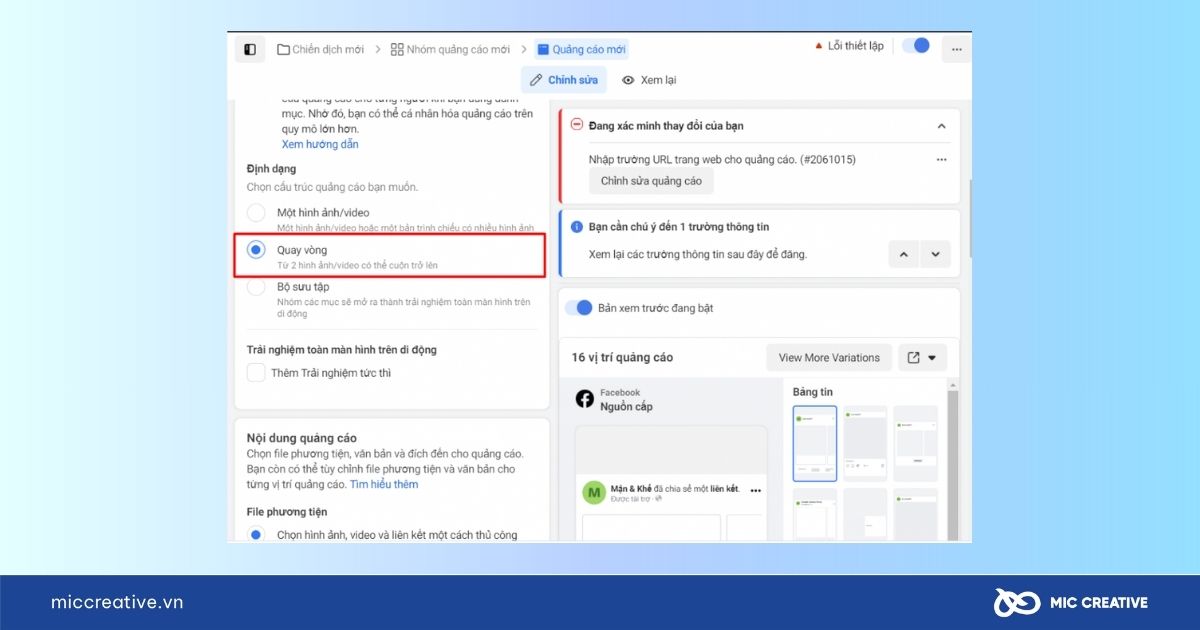
Task: Click the Mận & Khế page name
Action: tap(630, 489)
